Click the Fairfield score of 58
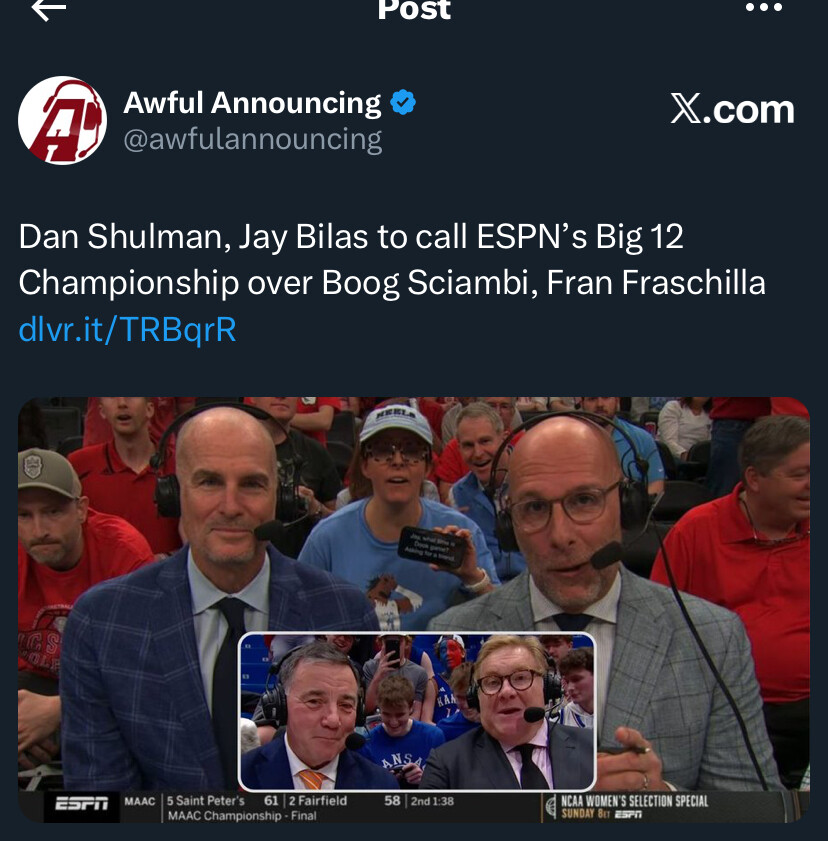 coord(393,800)
